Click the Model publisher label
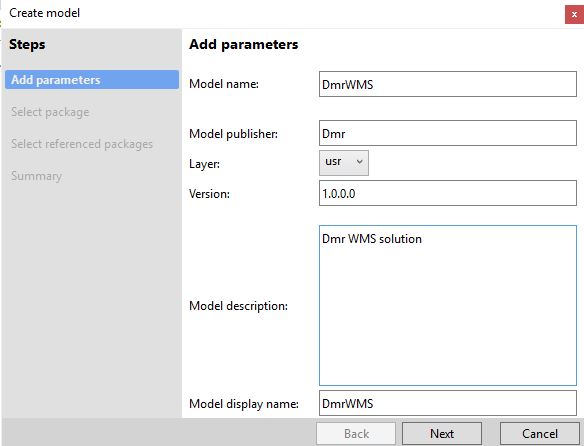The image size is (584, 446). coord(234,134)
